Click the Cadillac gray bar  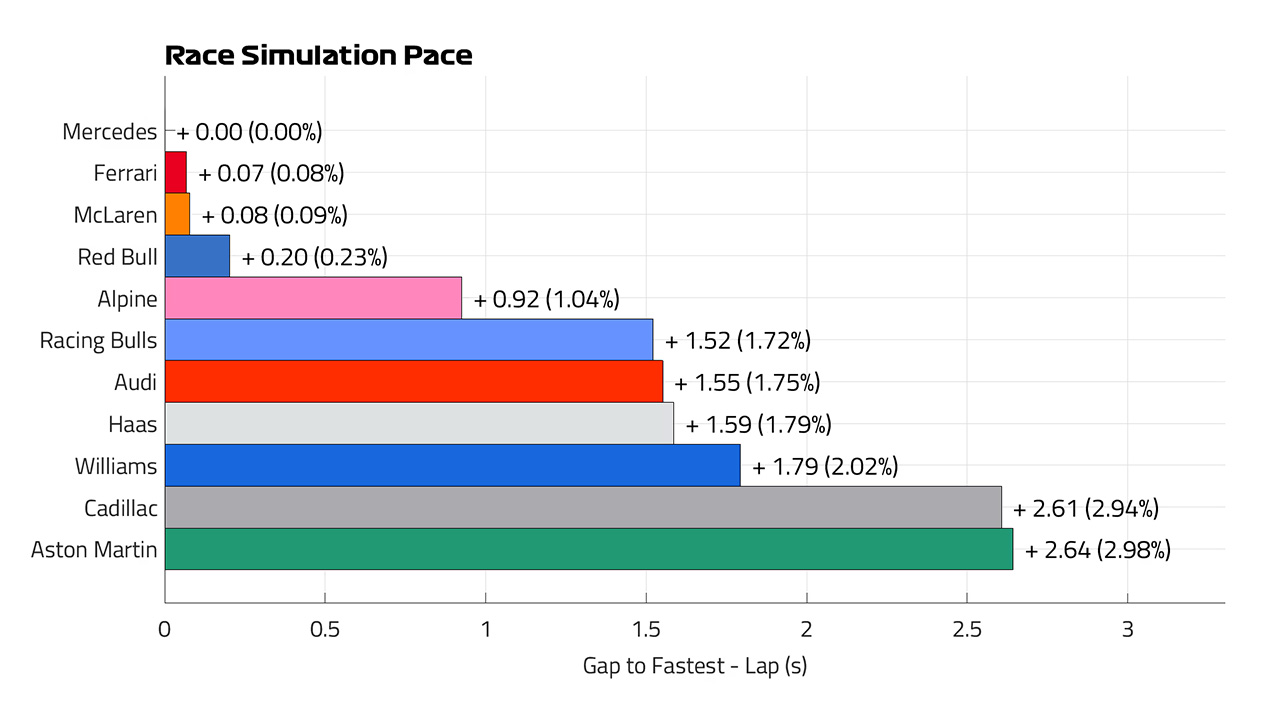click(583, 507)
